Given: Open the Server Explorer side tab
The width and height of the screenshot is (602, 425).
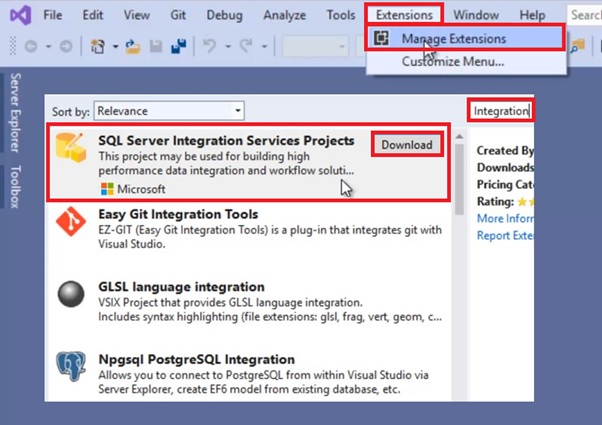Looking at the screenshot, I should point(15,112).
